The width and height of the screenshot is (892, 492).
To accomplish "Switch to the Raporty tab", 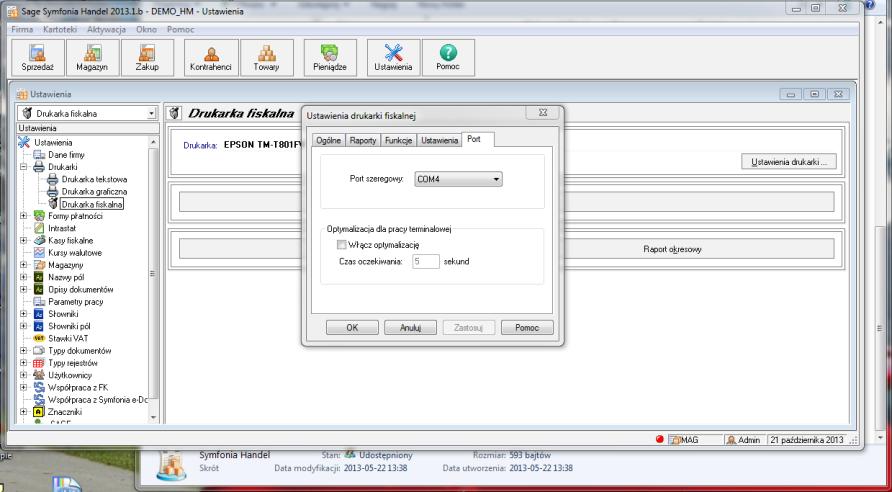I will 363,140.
